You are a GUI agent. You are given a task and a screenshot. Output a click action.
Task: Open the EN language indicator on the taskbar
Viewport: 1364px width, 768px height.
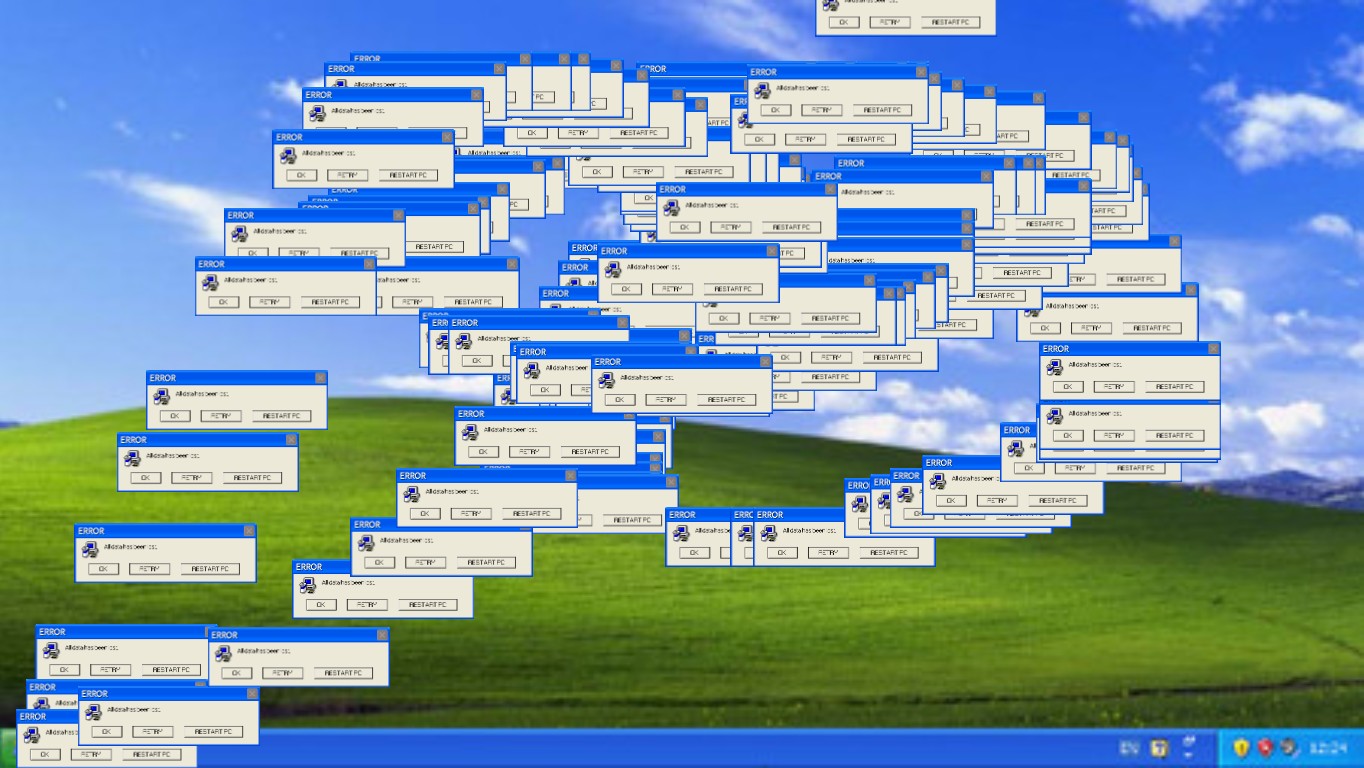pyautogui.click(x=1129, y=748)
